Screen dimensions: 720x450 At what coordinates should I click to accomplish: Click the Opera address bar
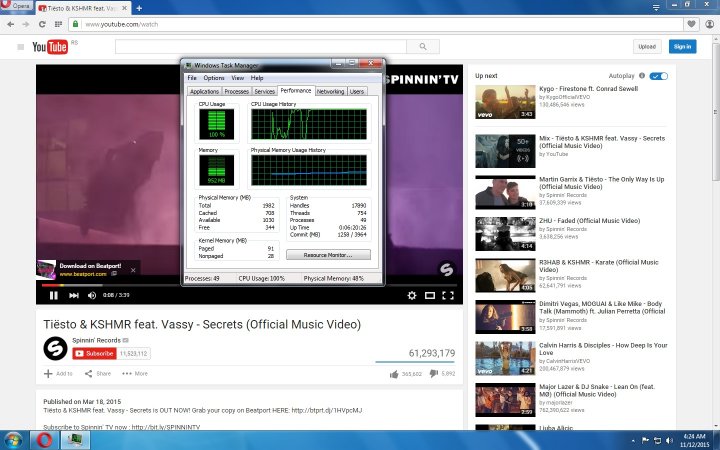376,24
